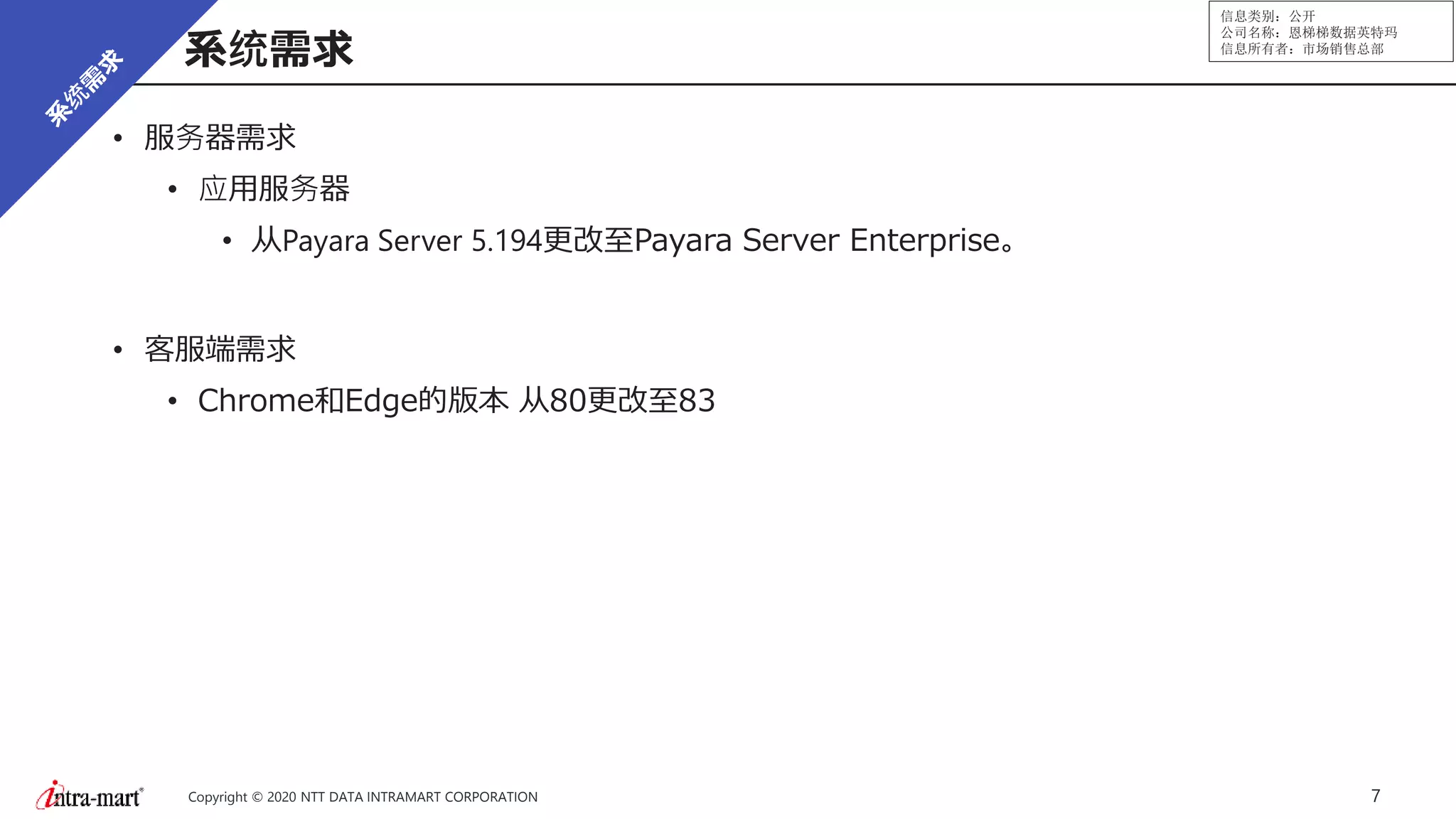This screenshot has width=1456, height=819.
Task: Click the 信息所有者：市场销售总部 line
Action: pos(1302,48)
